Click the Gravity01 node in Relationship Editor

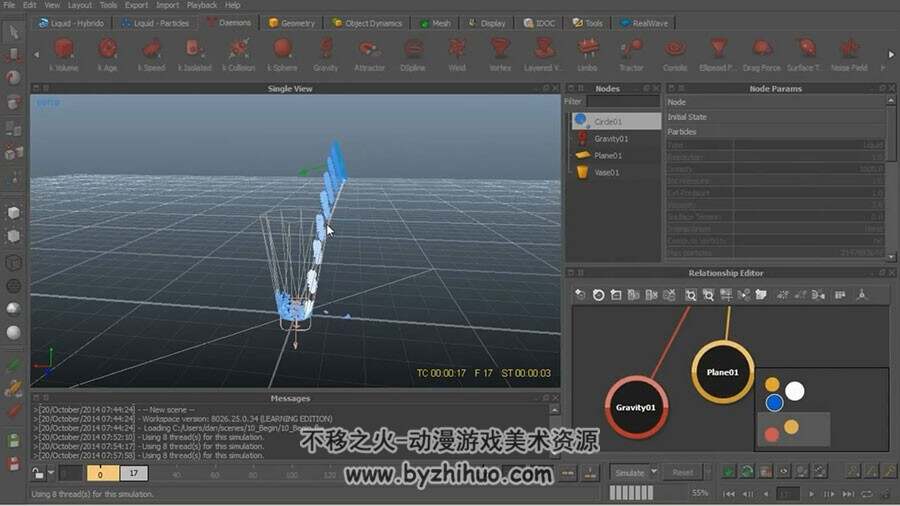point(636,407)
